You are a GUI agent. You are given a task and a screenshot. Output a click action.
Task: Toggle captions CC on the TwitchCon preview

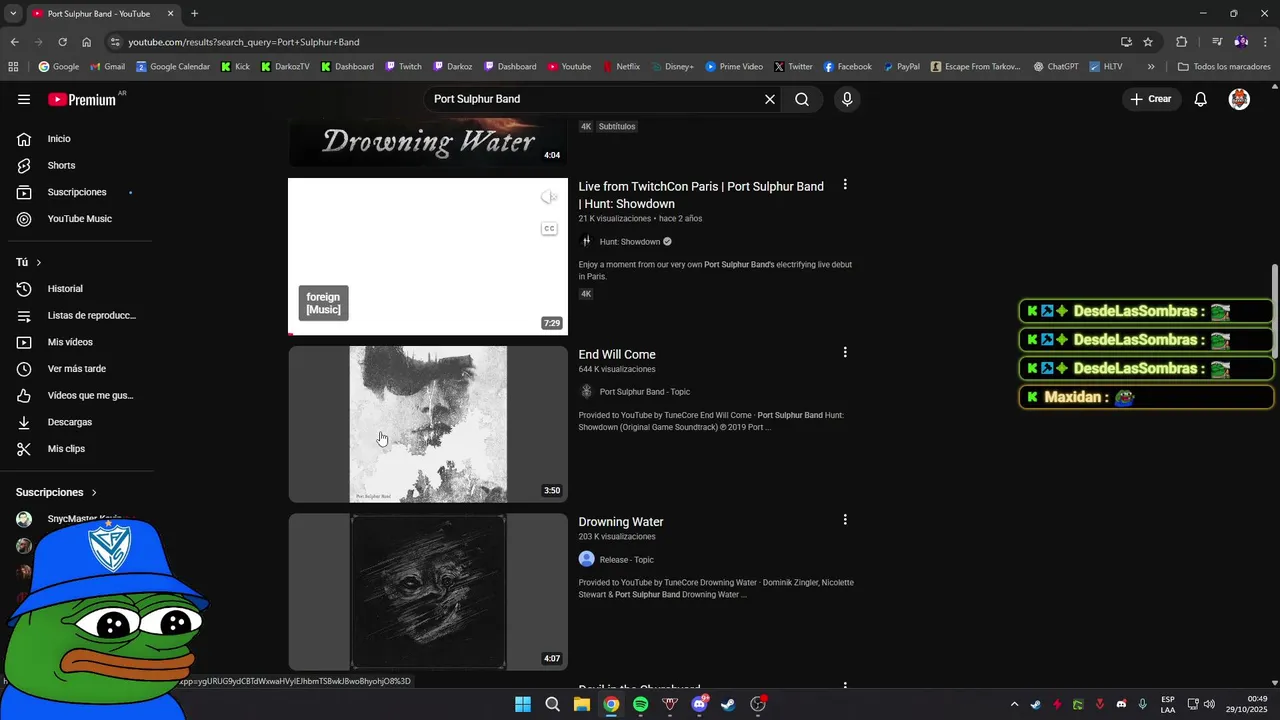[549, 229]
